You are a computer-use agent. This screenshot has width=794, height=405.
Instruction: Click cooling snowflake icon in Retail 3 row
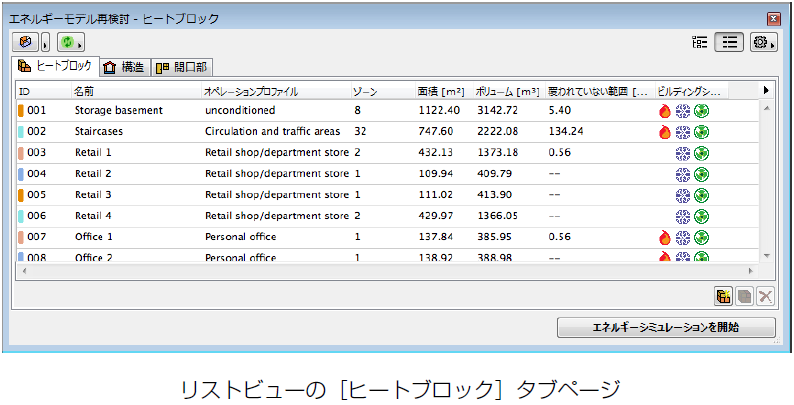click(x=683, y=195)
